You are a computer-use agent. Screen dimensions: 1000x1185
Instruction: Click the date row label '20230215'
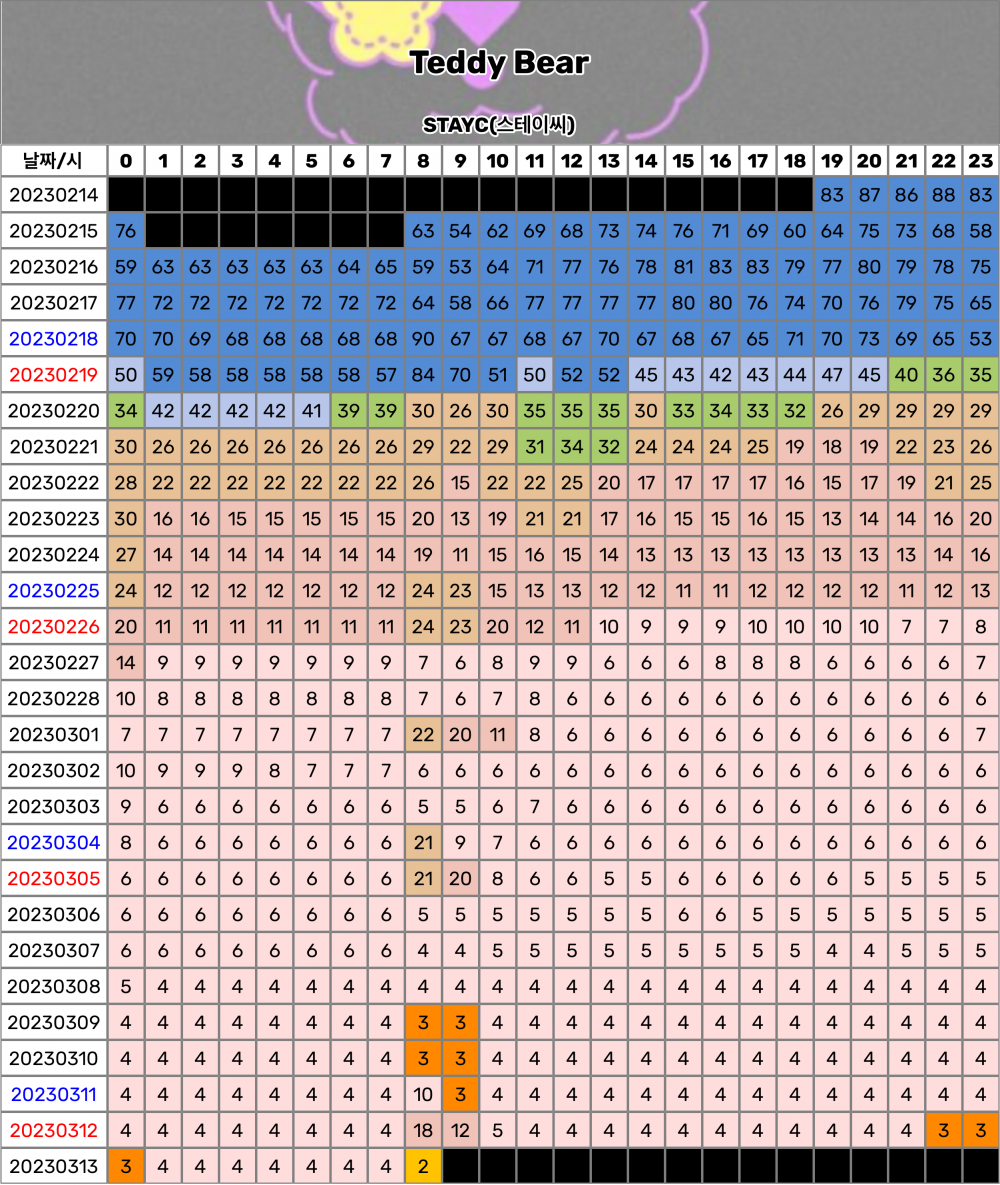[x=54, y=231]
